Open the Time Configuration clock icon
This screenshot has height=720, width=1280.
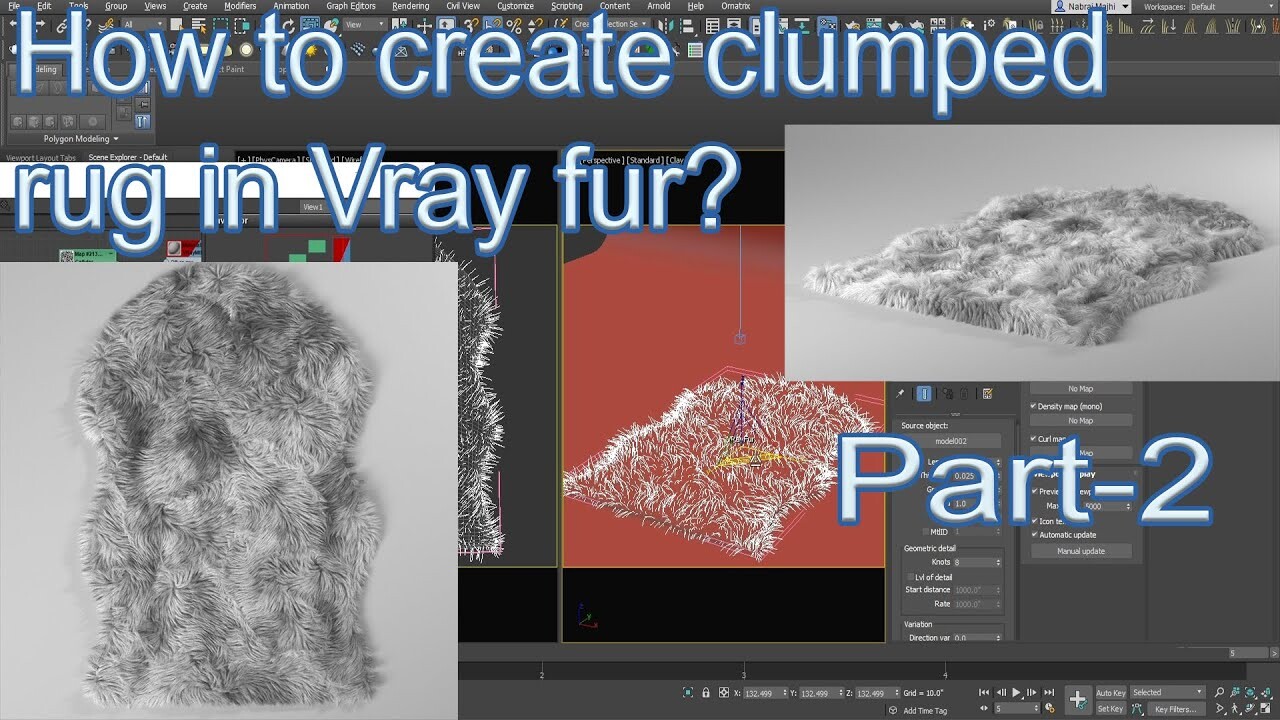(x=1049, y=707)
